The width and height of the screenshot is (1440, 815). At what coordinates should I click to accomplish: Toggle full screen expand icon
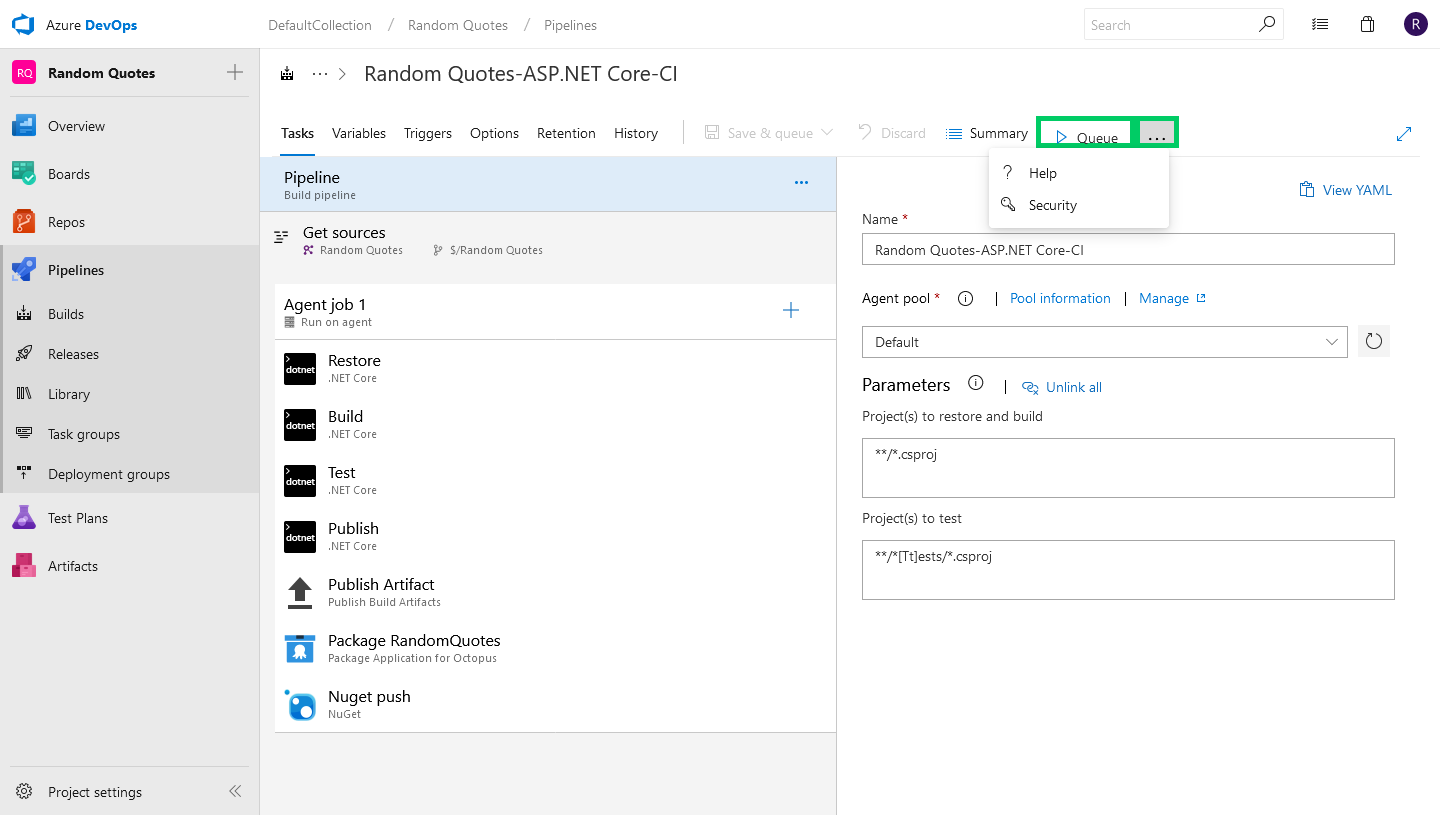point(1404,133)
